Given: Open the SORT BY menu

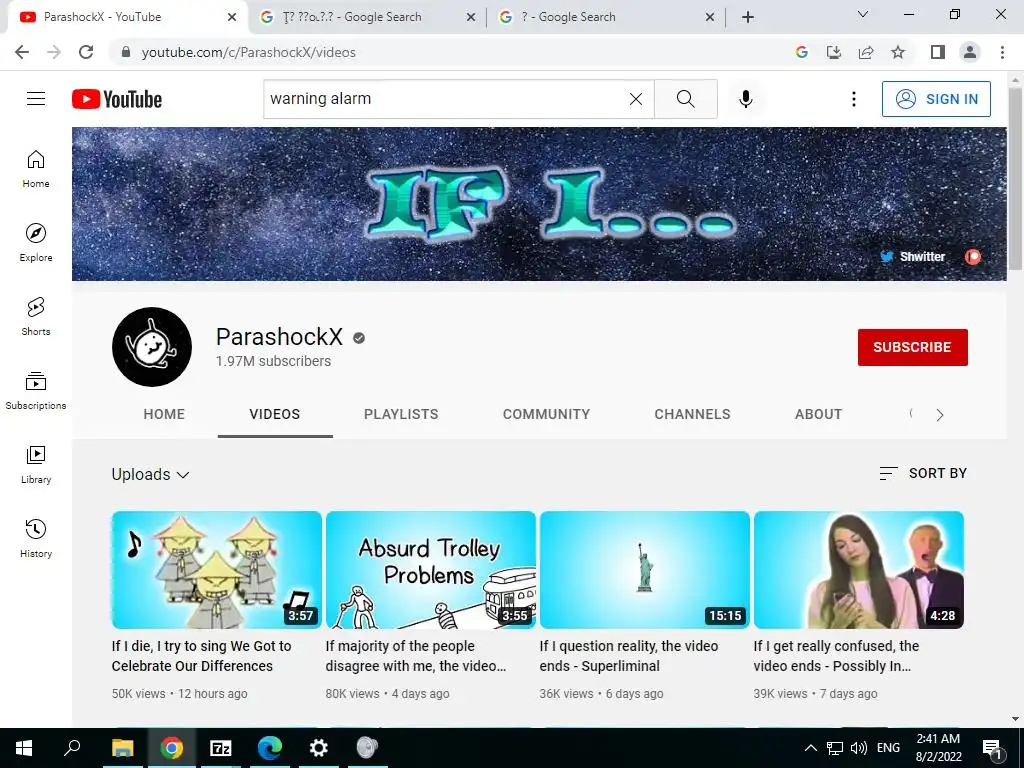Looking at the screenshot, I should click(923, 473).
